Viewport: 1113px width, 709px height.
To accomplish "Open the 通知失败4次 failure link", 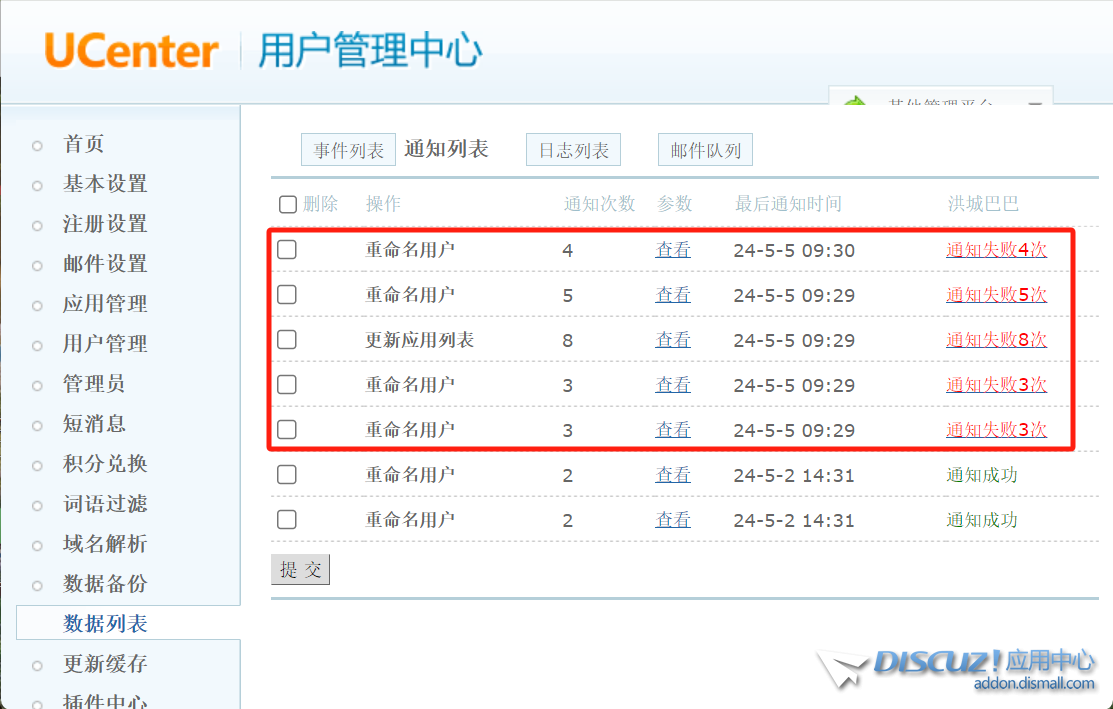I will tap(996, 250).
